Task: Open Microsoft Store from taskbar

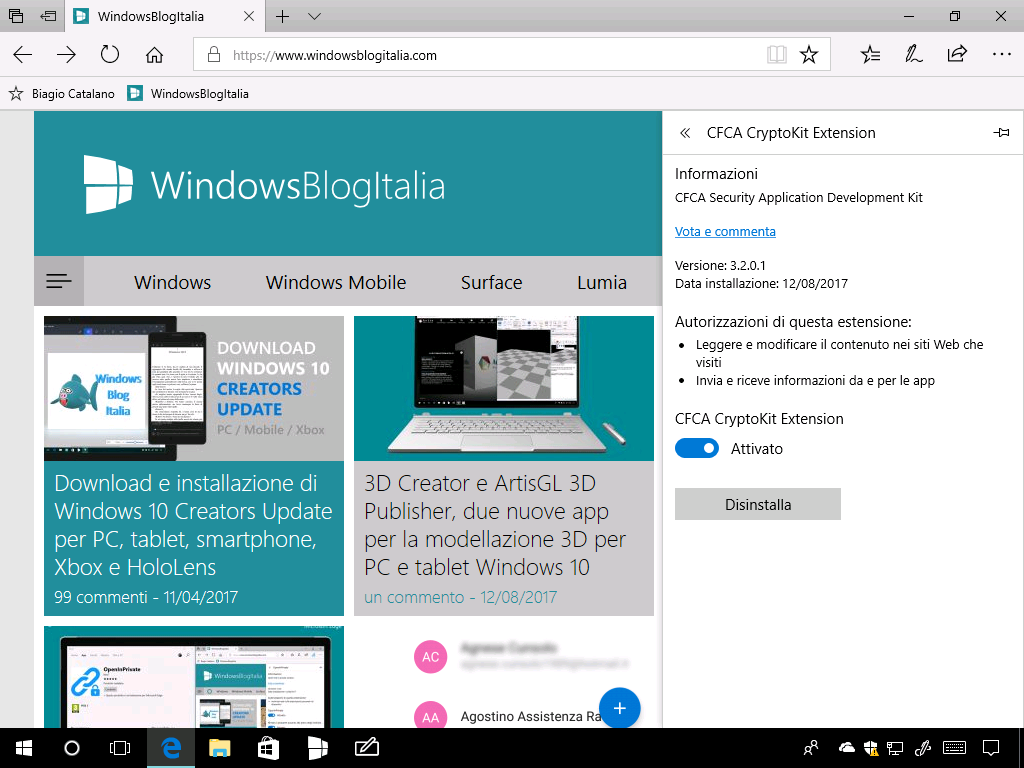Action: click(x=268, y=748)
